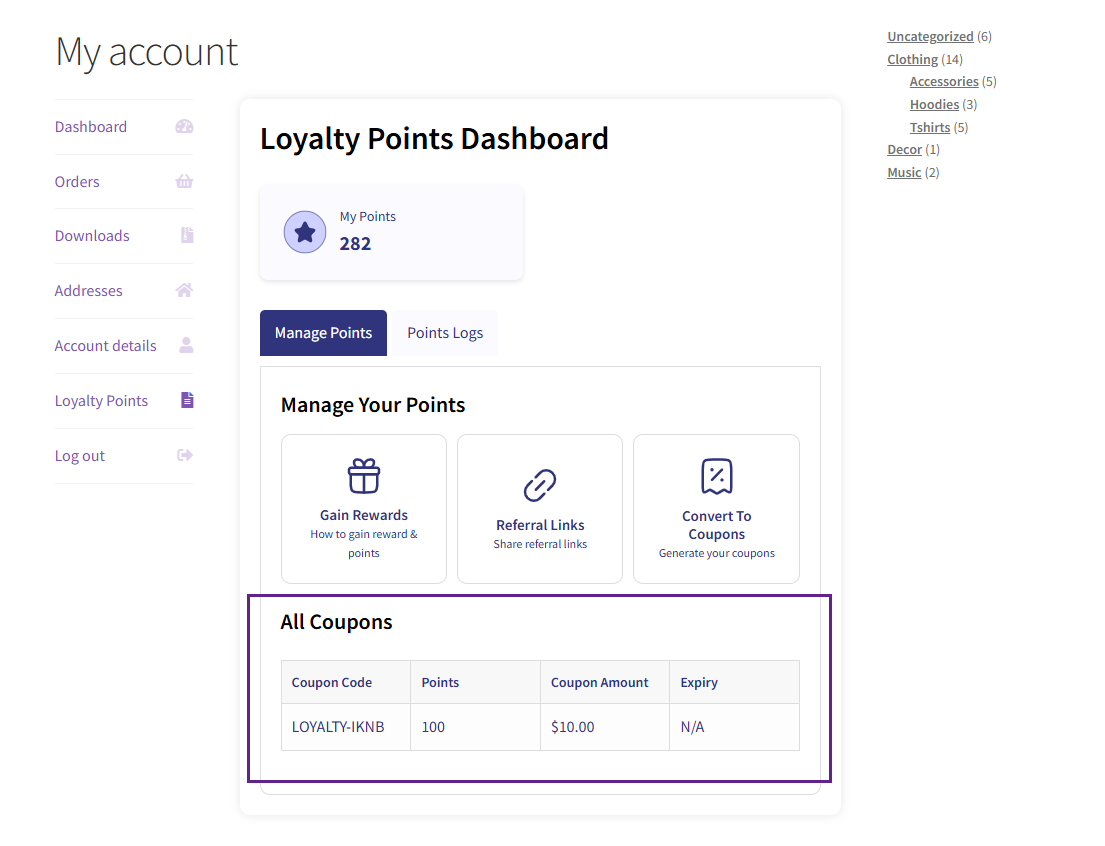Screen dimensions: 1105x846
Task: Click the LOYALTY-IKNB coupon code cell
Action: [x=338, y=727]
